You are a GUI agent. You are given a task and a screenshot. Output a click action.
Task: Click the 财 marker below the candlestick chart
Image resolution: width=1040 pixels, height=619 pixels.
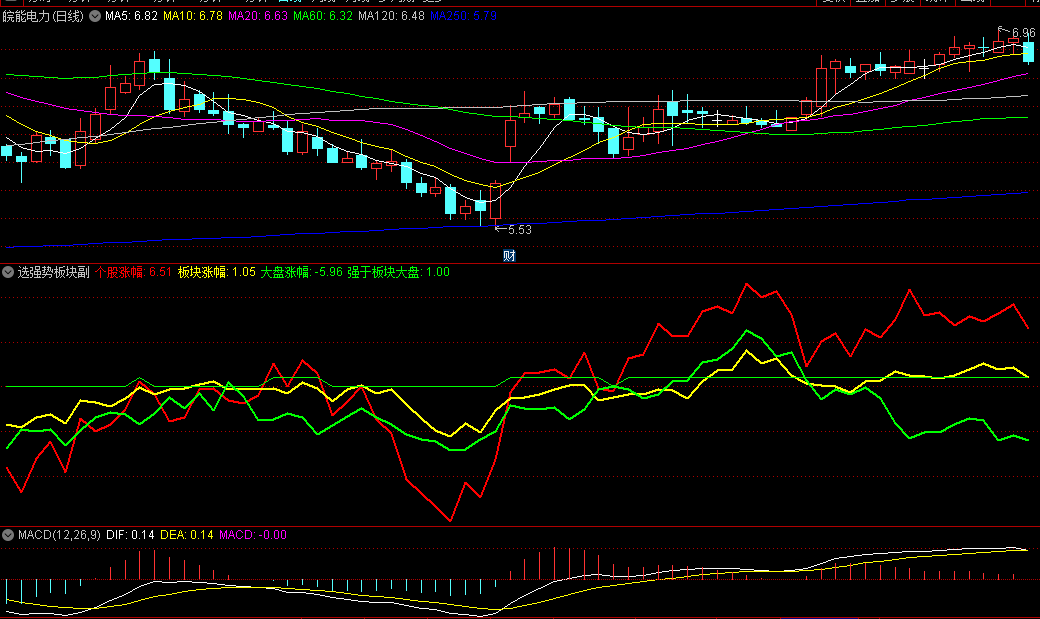coord(509,255)
